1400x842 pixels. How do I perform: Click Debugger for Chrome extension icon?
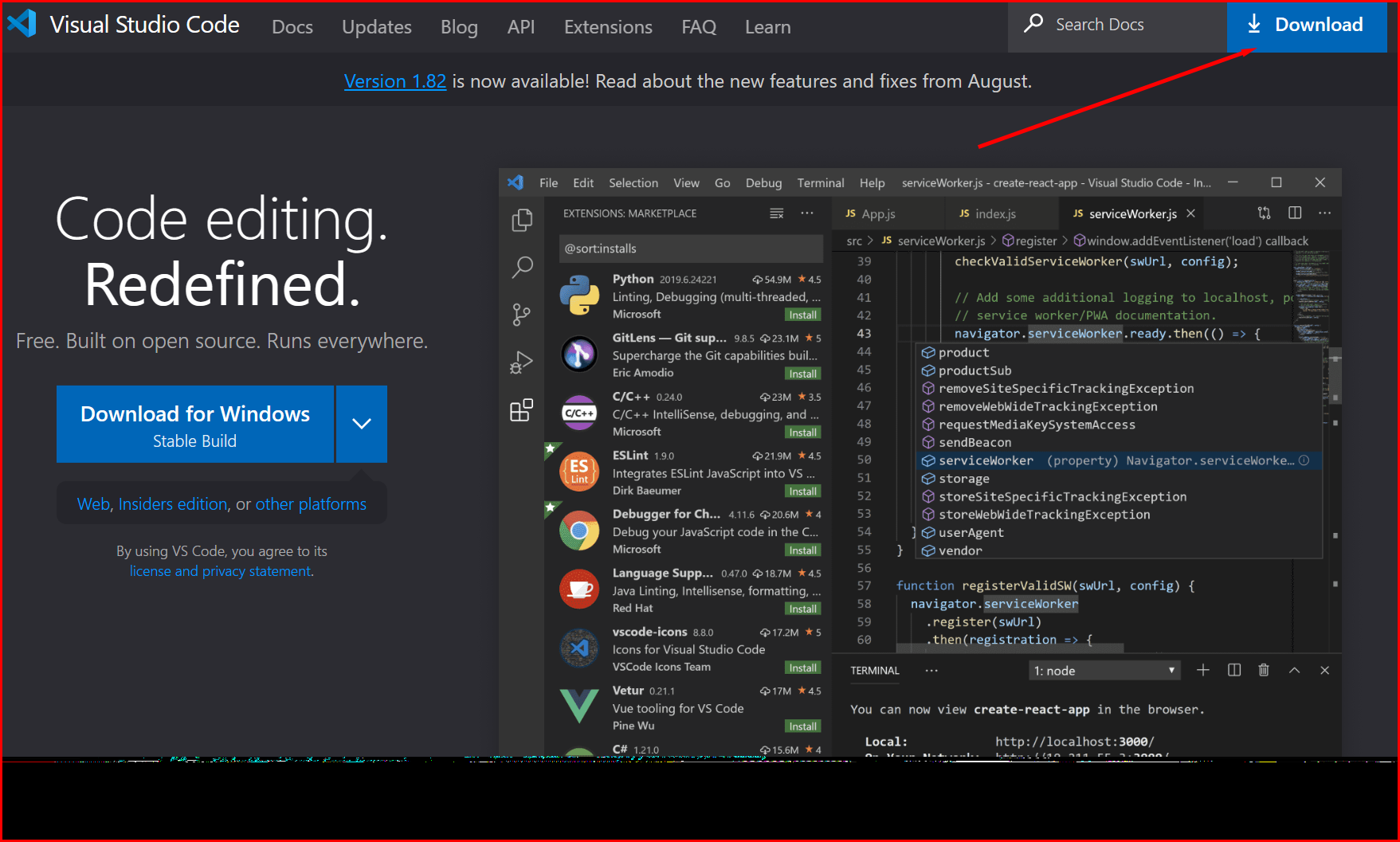pyautogui.click(x=579, y=531)
